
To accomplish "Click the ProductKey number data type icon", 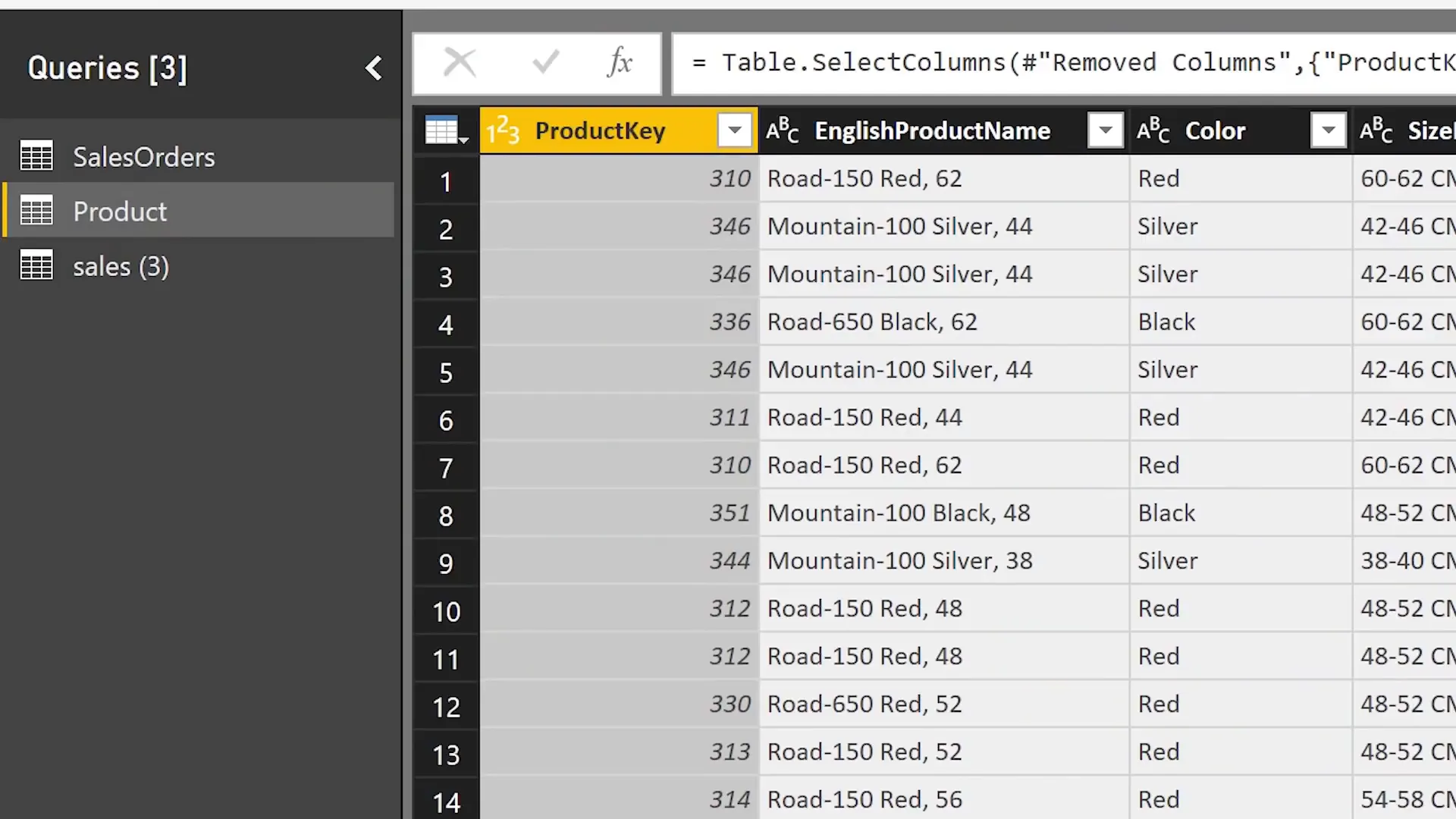I will pos(503,131).
